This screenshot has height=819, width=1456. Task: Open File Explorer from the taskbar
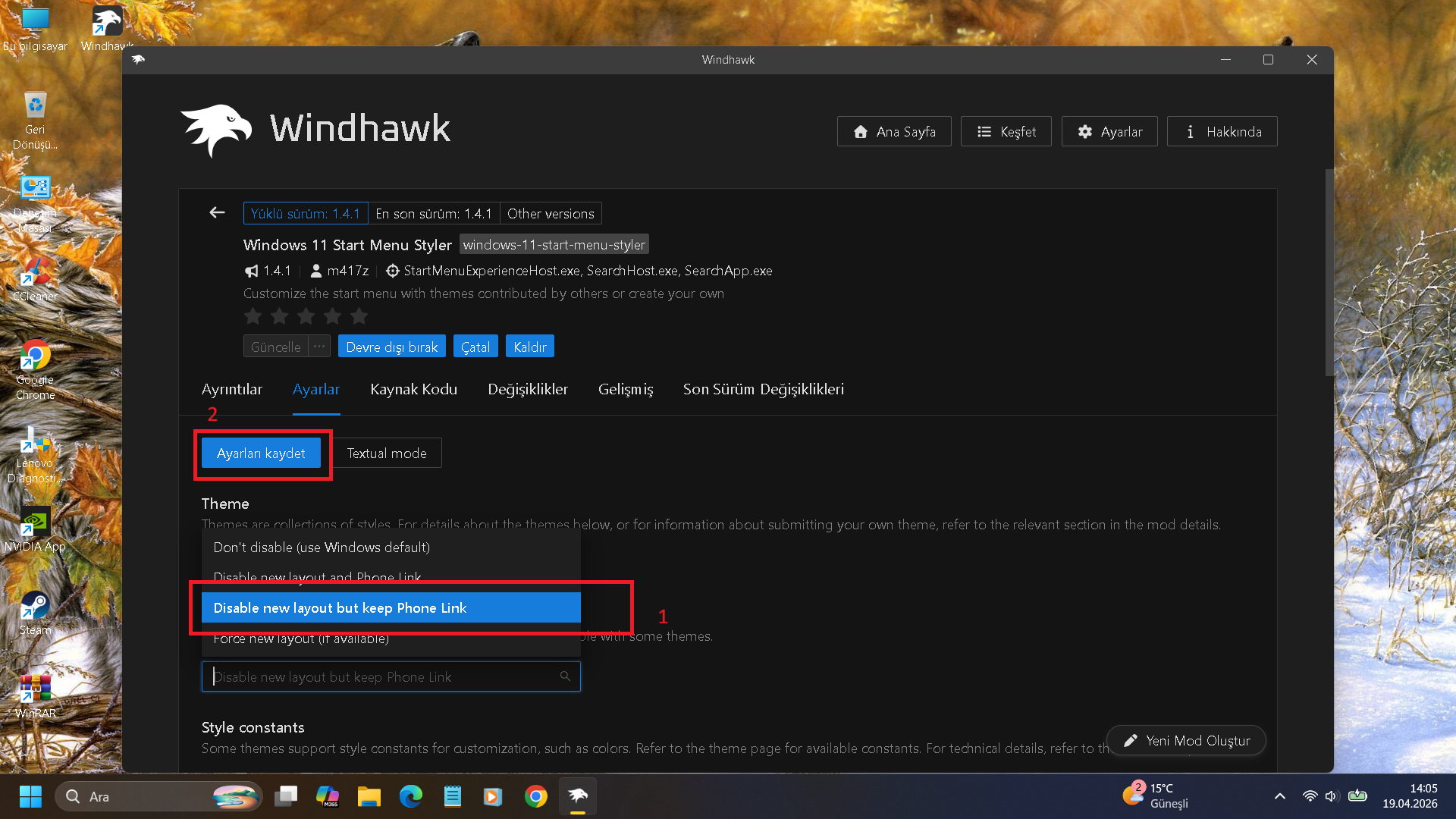(x=369, y=796)
